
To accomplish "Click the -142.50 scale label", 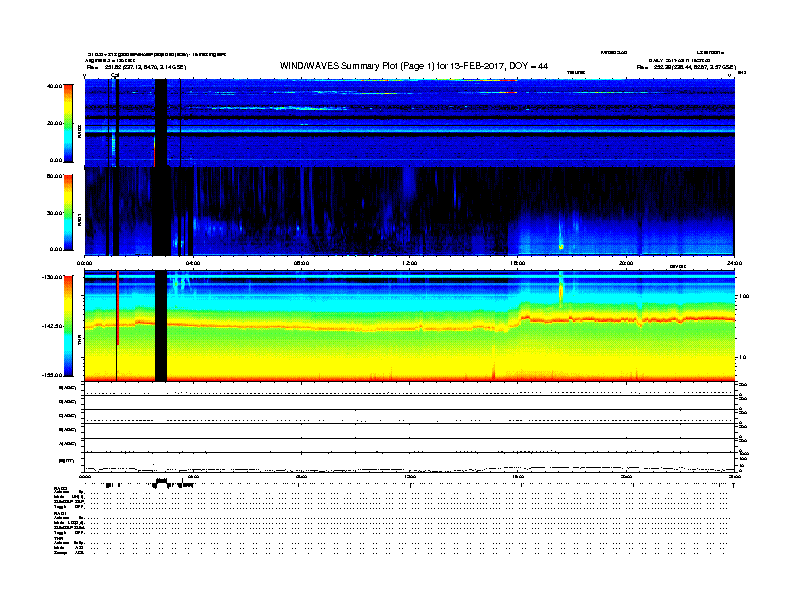I will [52, 326].
